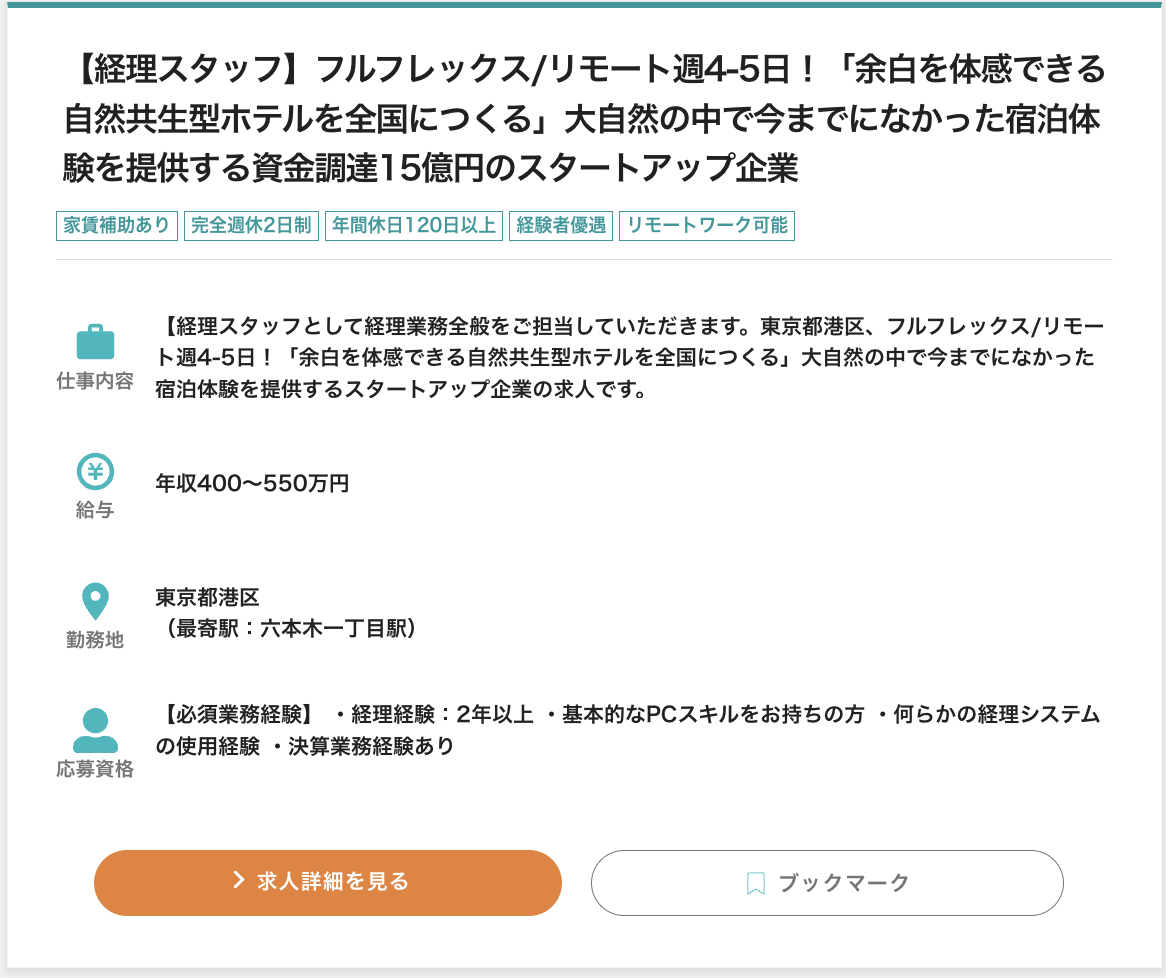Bookmark this job with ブックマーク button
Screen dimensions: 1166x978
coord(827,883)
